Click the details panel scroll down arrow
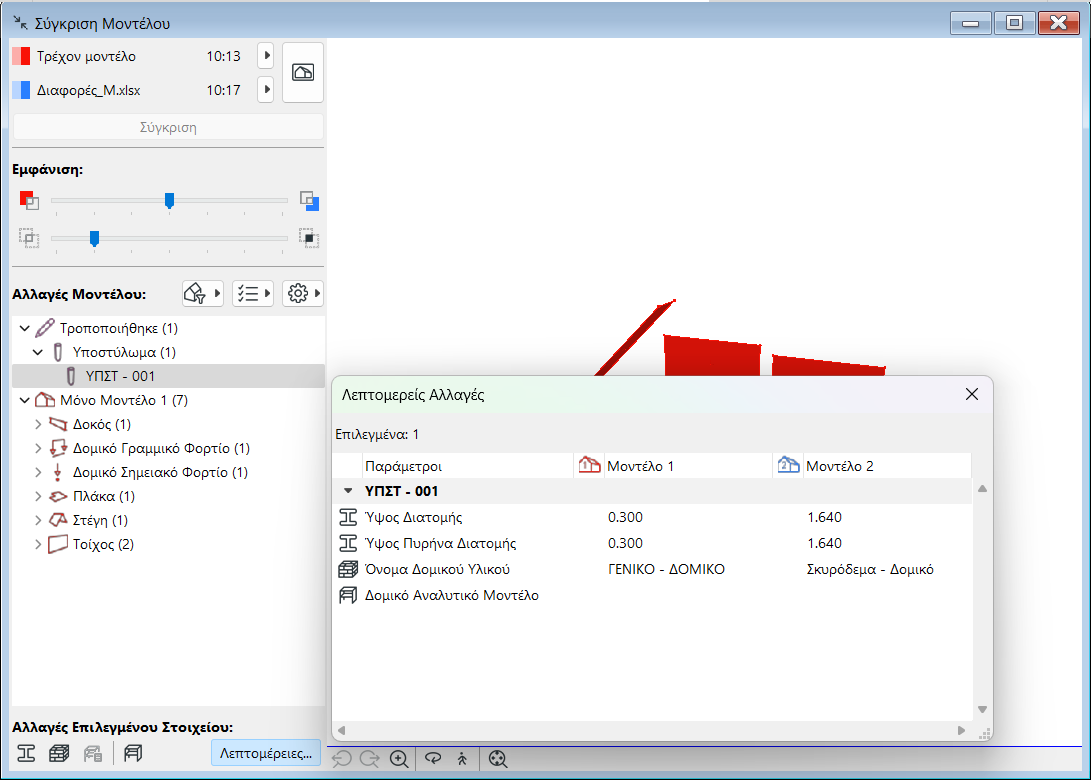The width and height of the screenshot is (1091, 780). pos(982,710)
